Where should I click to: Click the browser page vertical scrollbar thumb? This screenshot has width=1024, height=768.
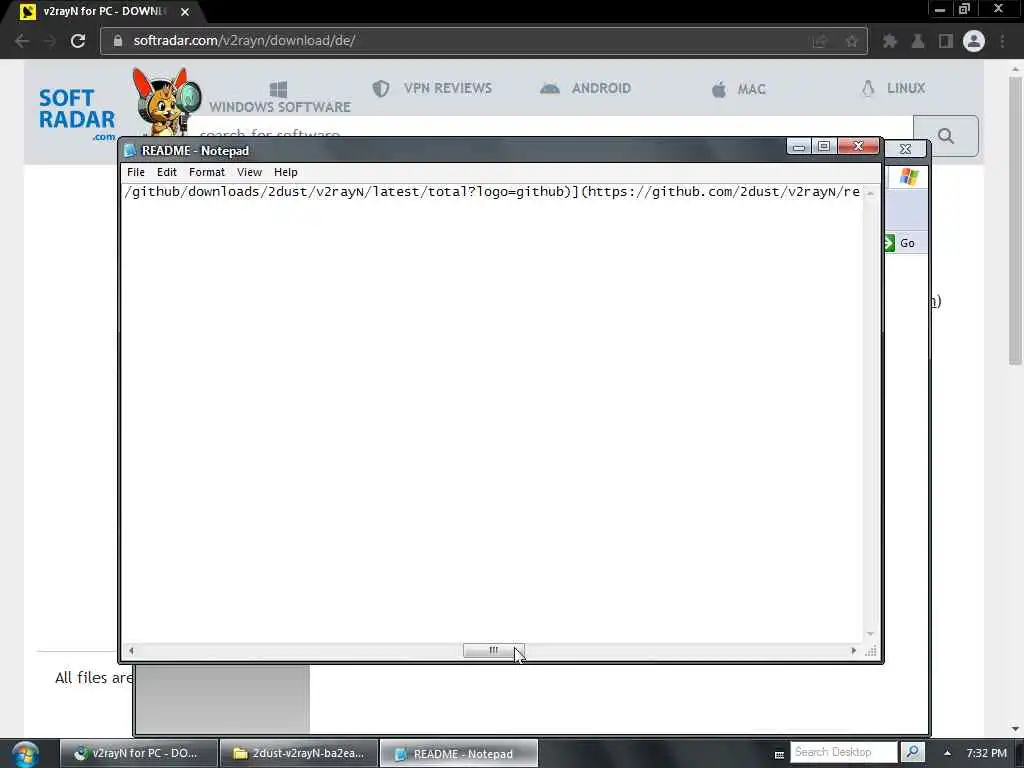point(1015,219)
